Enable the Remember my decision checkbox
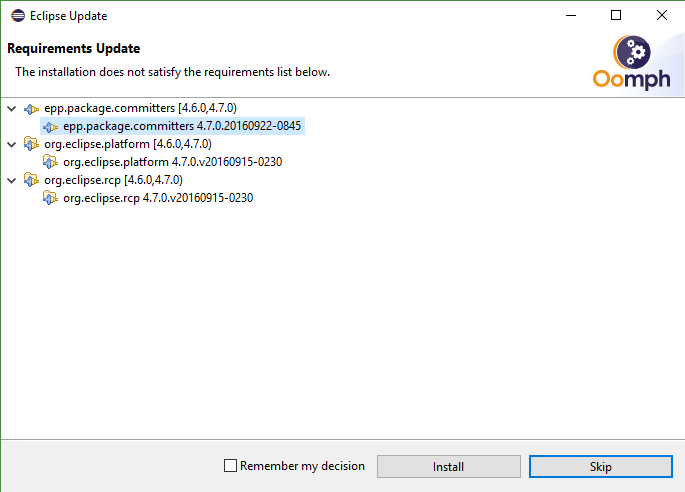 230,466
